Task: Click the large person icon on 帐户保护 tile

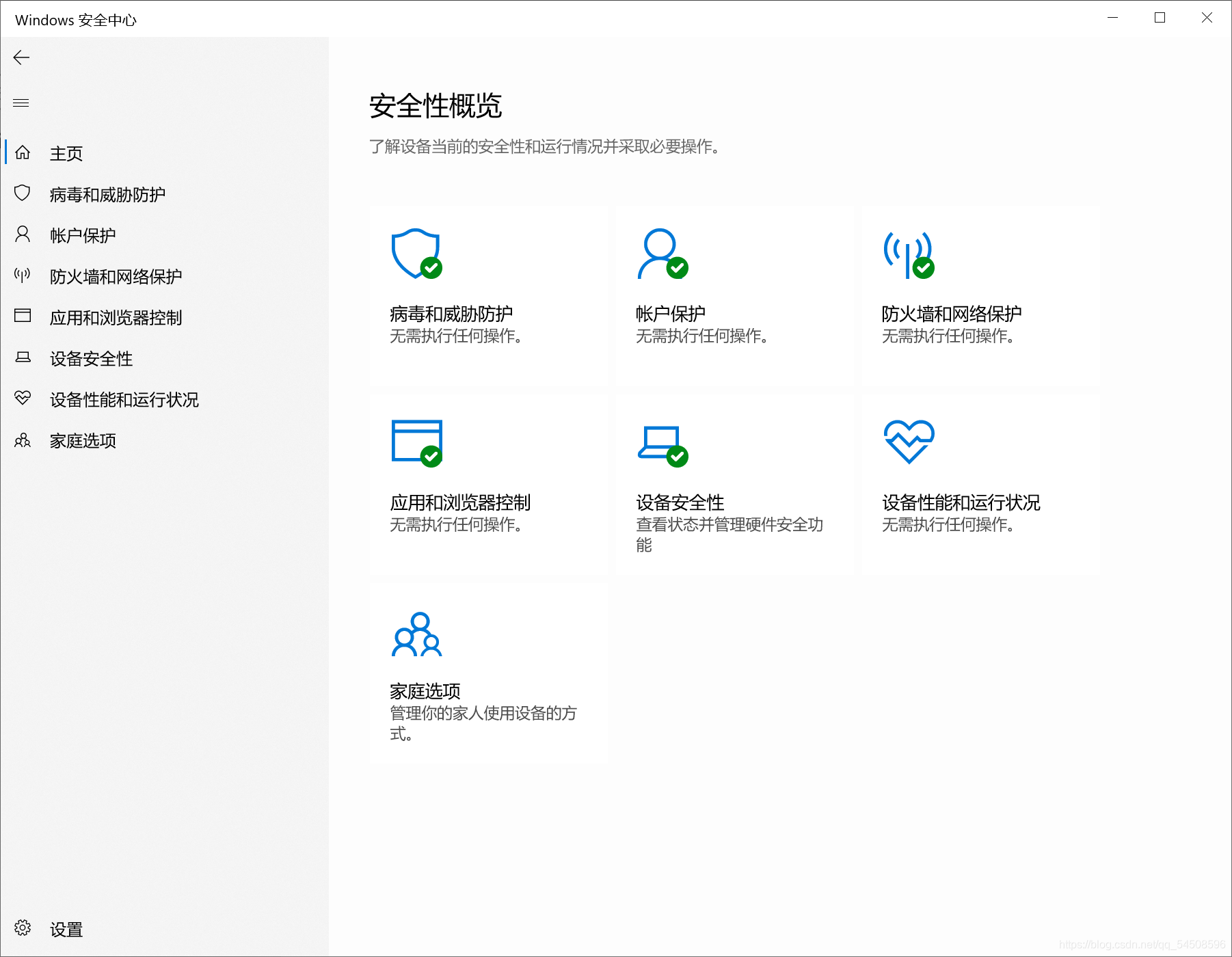Action: 662,254
